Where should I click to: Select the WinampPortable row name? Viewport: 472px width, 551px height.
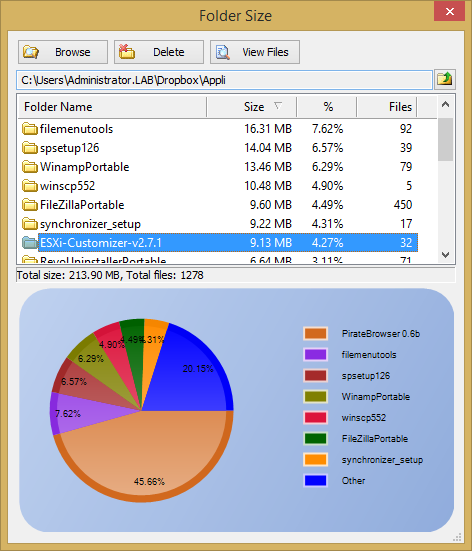coord(84,167)
